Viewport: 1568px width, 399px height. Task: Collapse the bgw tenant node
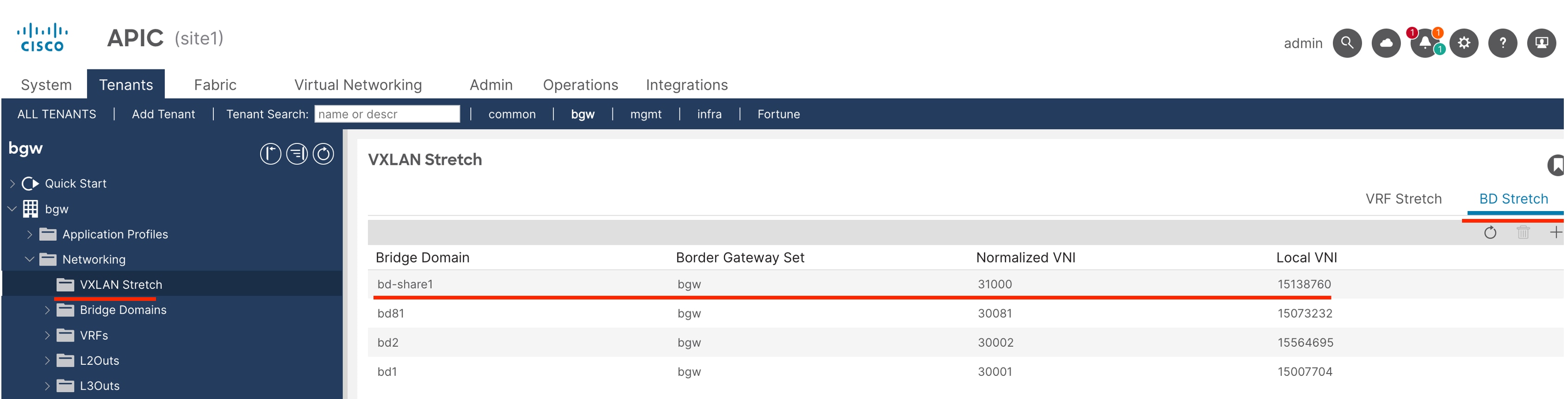pyautogui.click(x=12, y=209)
